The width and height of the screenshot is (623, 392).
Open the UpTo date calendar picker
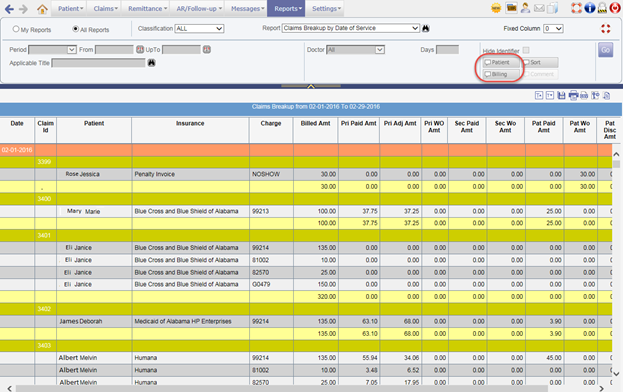click(207, 50)
